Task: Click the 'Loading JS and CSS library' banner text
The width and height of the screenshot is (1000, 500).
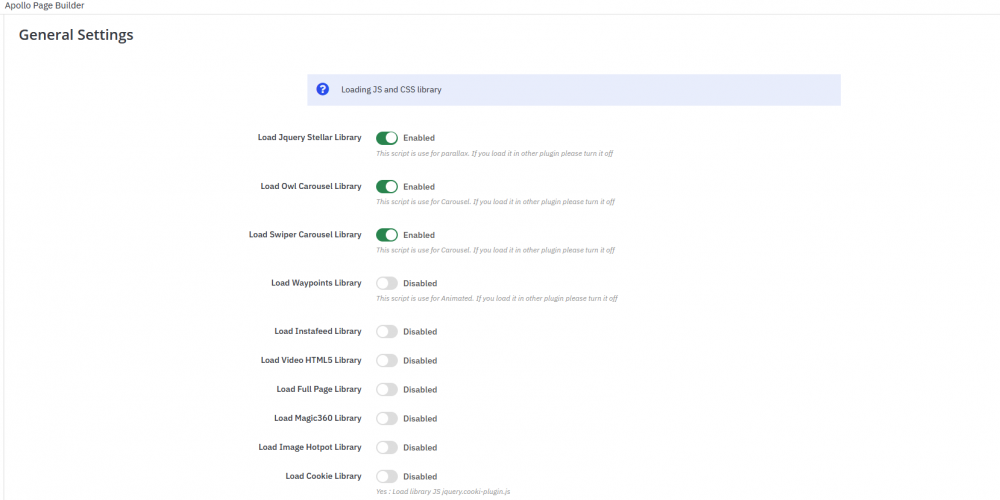Action: [x=391, y=90]
